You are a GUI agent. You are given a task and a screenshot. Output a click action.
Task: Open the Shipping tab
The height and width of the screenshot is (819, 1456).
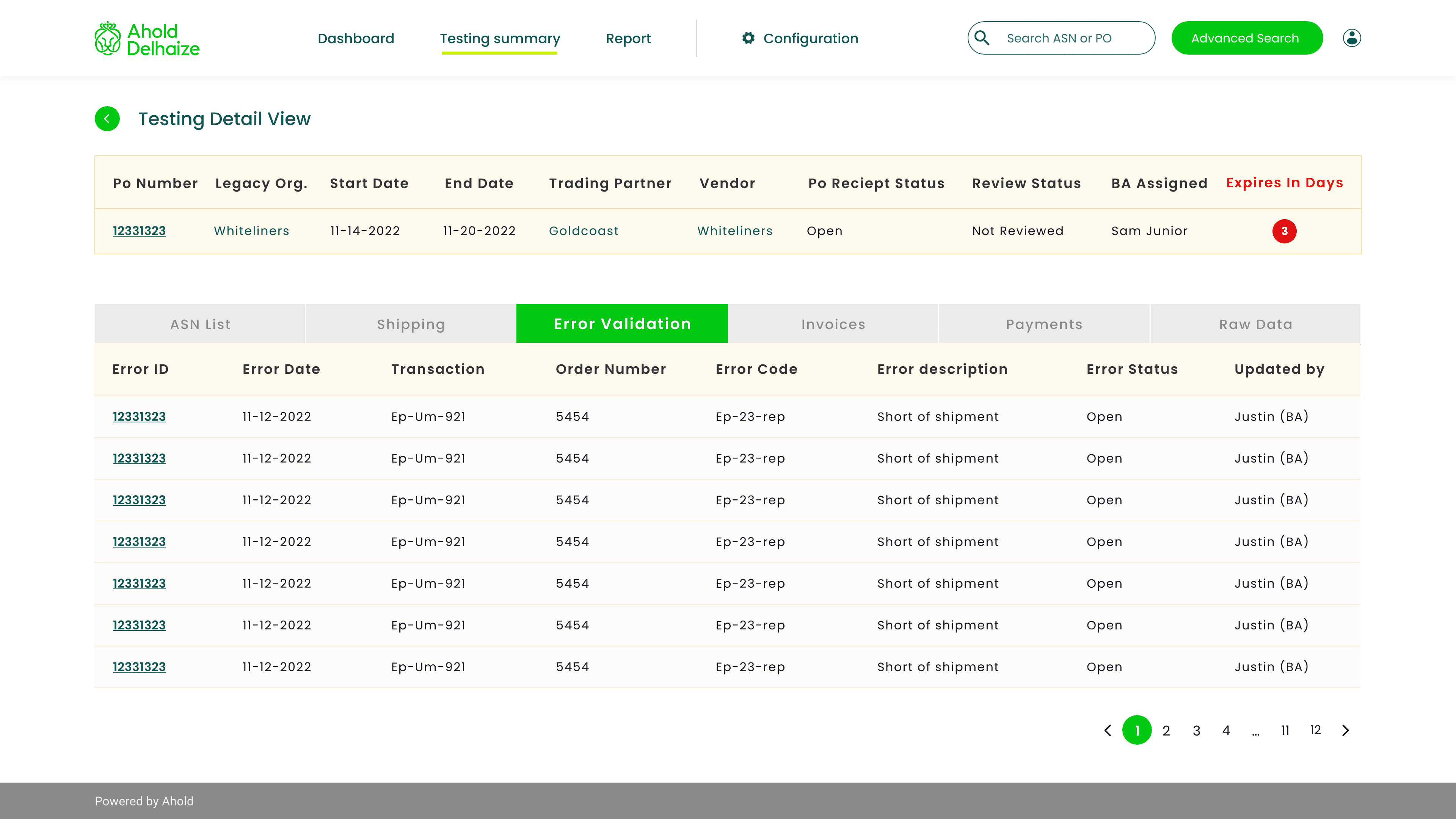411,324
